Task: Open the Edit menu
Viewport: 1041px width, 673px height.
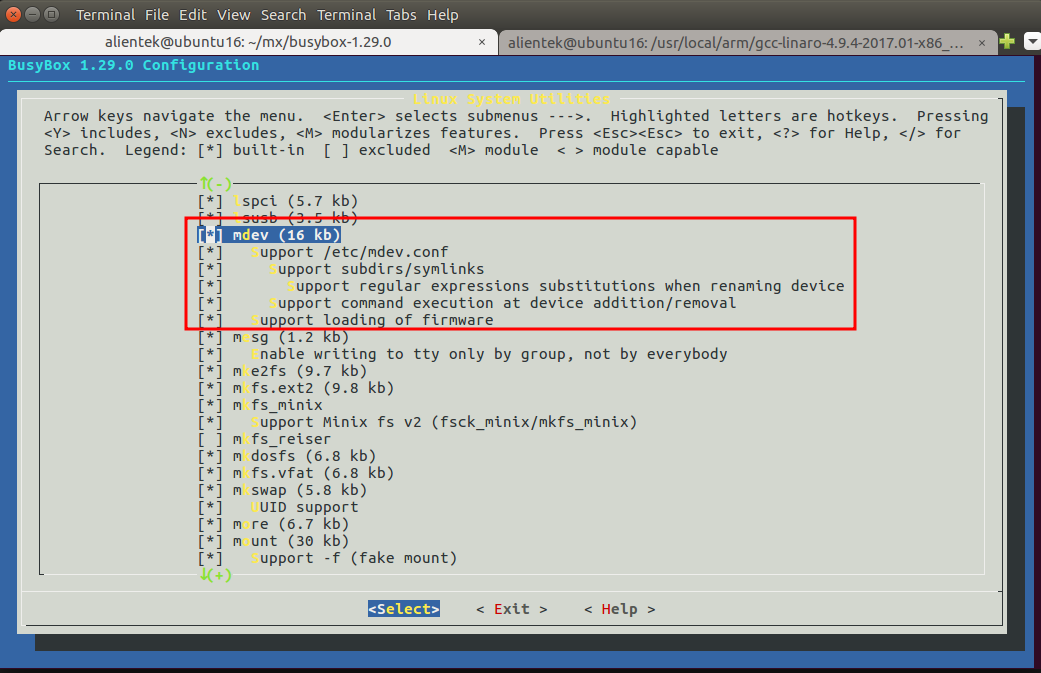Action: click(x=193, y=15)
